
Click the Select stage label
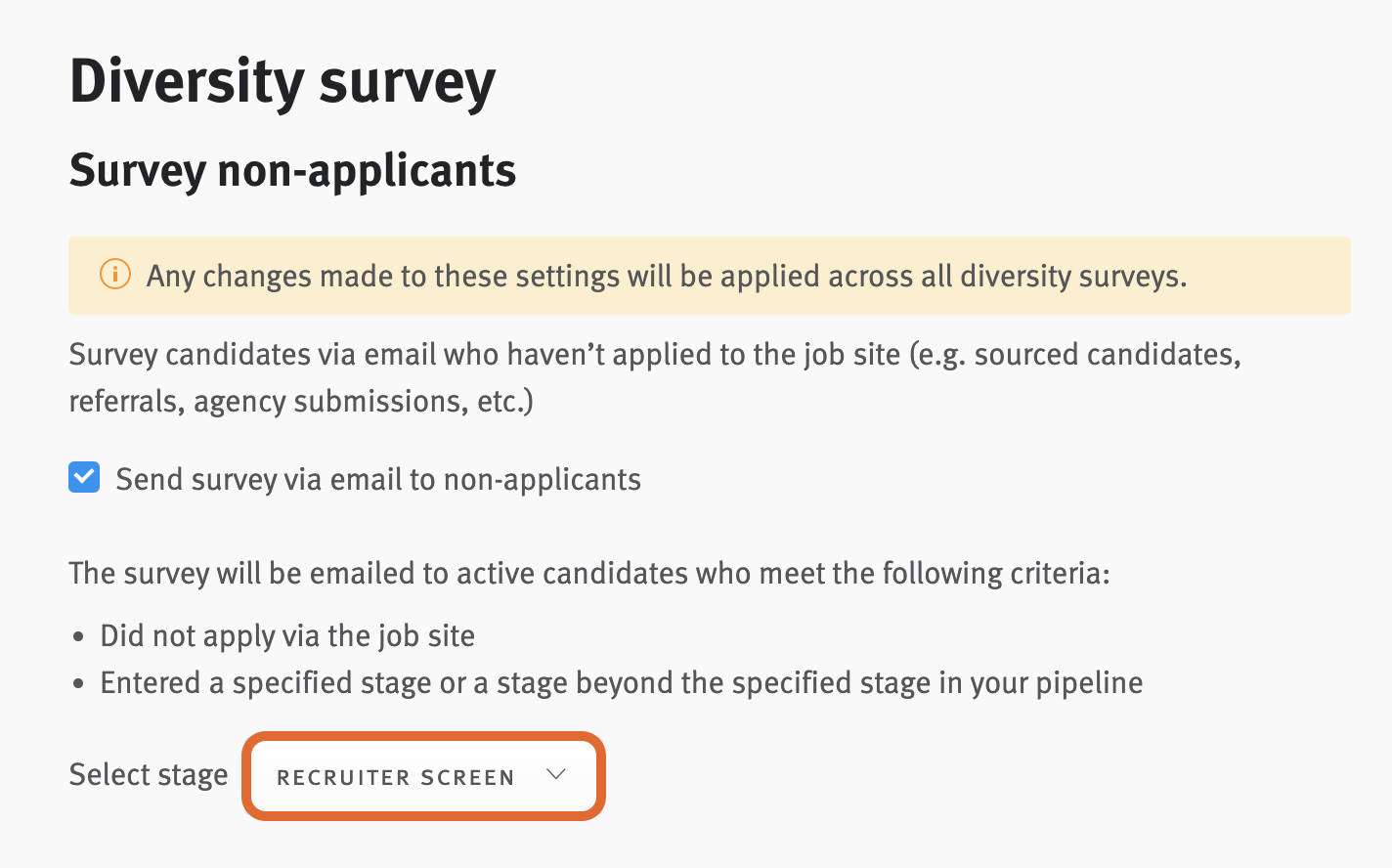point(148,774)
